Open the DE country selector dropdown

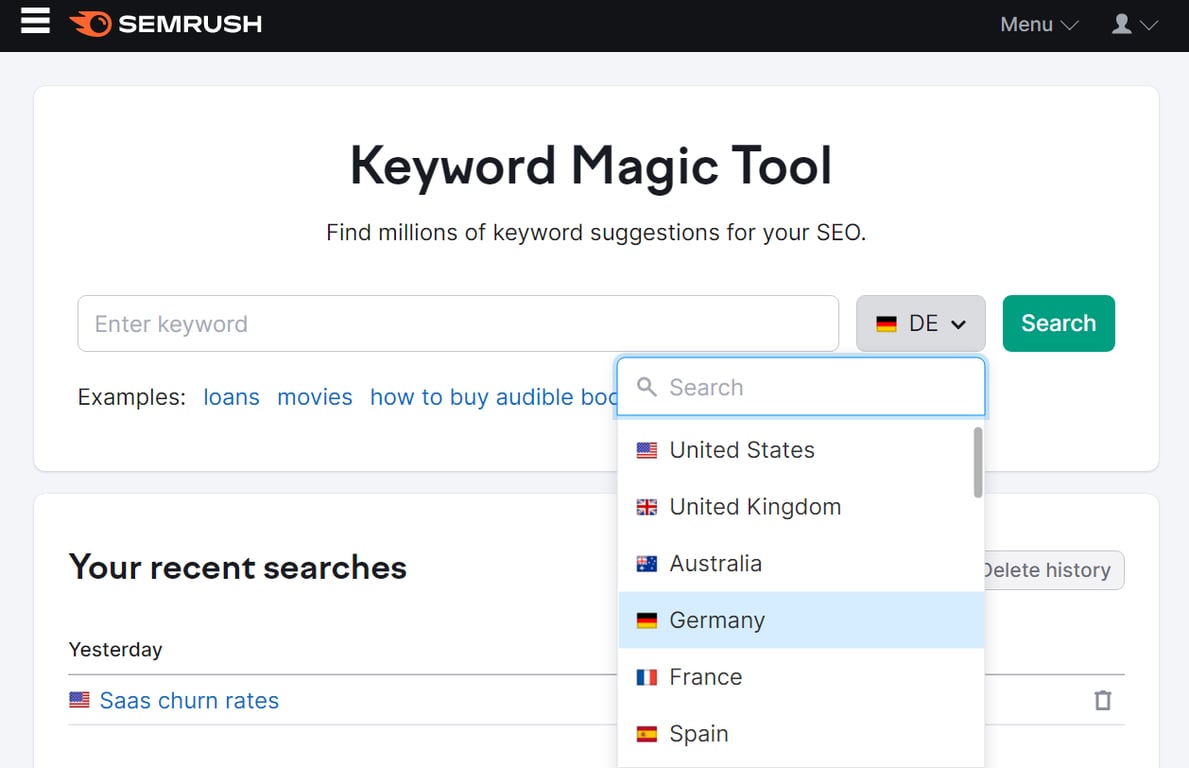[919, 323]
